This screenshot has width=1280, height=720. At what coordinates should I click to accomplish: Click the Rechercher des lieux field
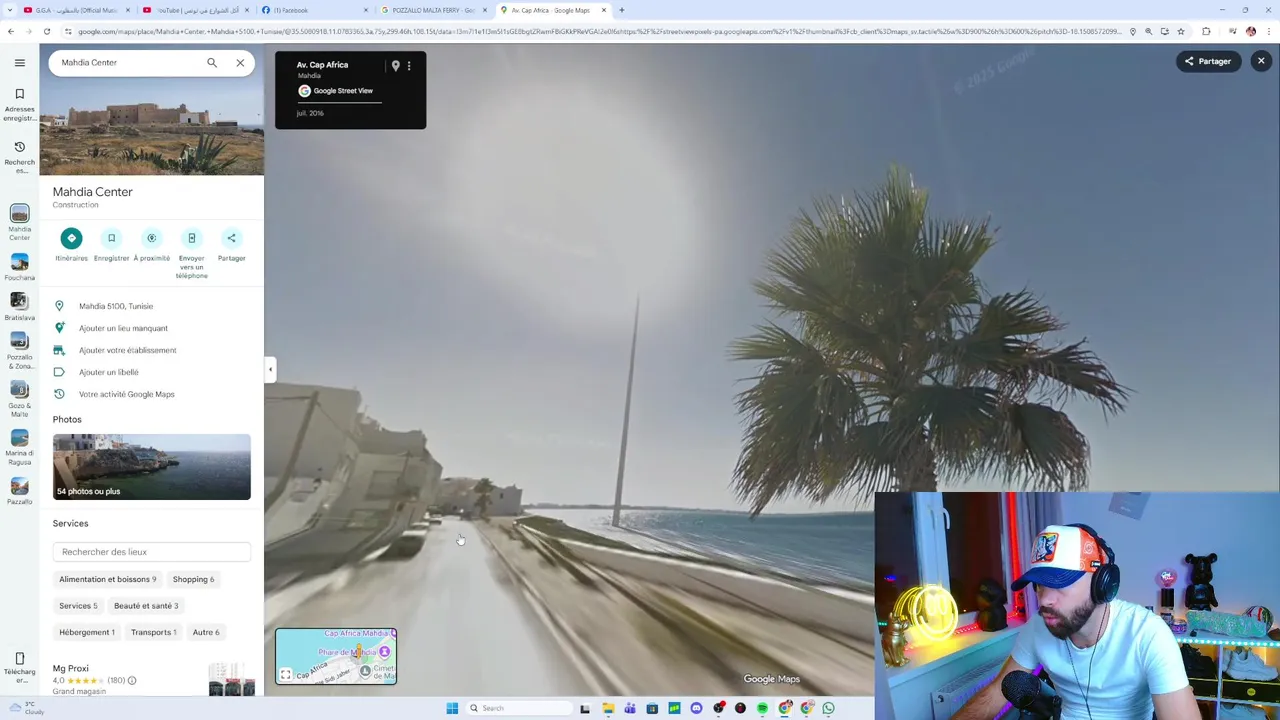click(152, 552)
